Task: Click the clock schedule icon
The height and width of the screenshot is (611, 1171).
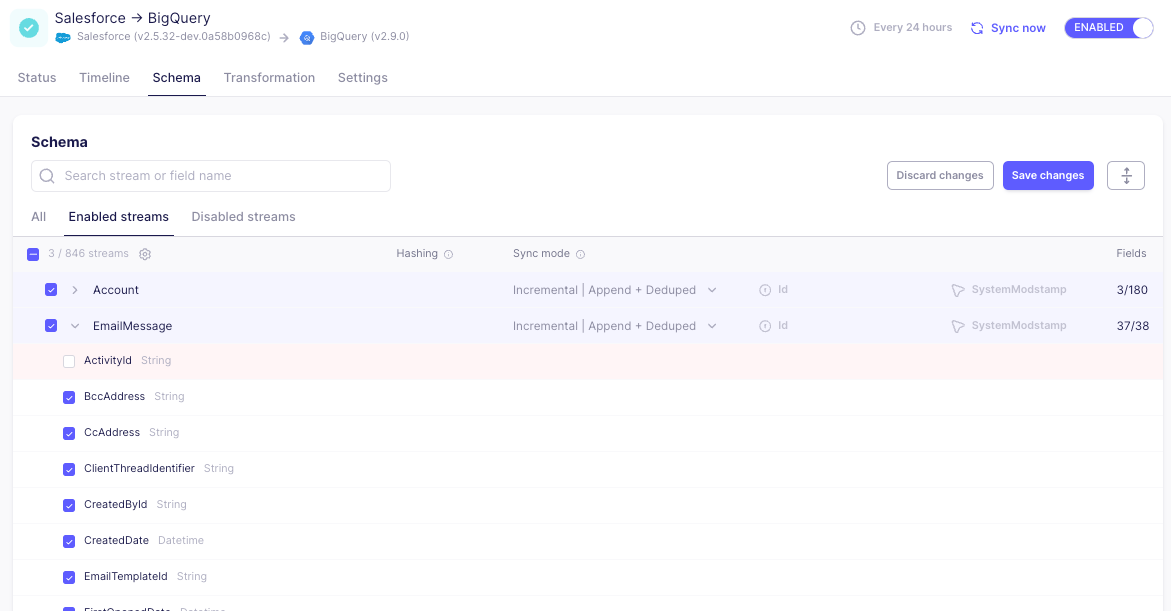Action: 857,28
